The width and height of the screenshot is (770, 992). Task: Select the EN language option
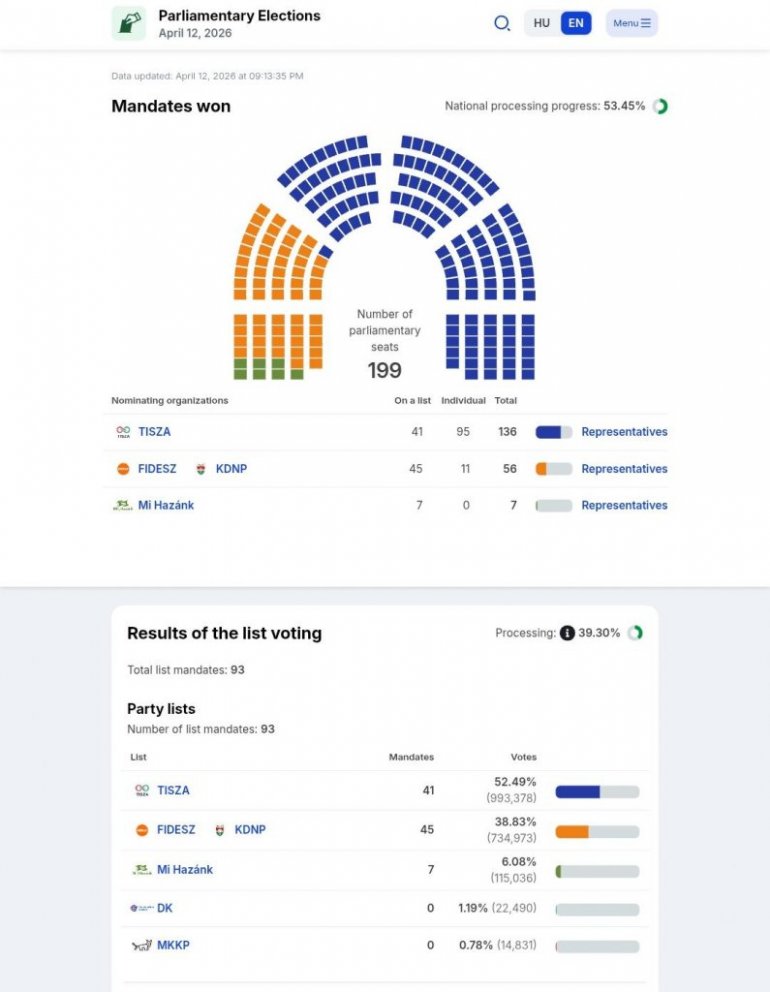pos(576,23)
